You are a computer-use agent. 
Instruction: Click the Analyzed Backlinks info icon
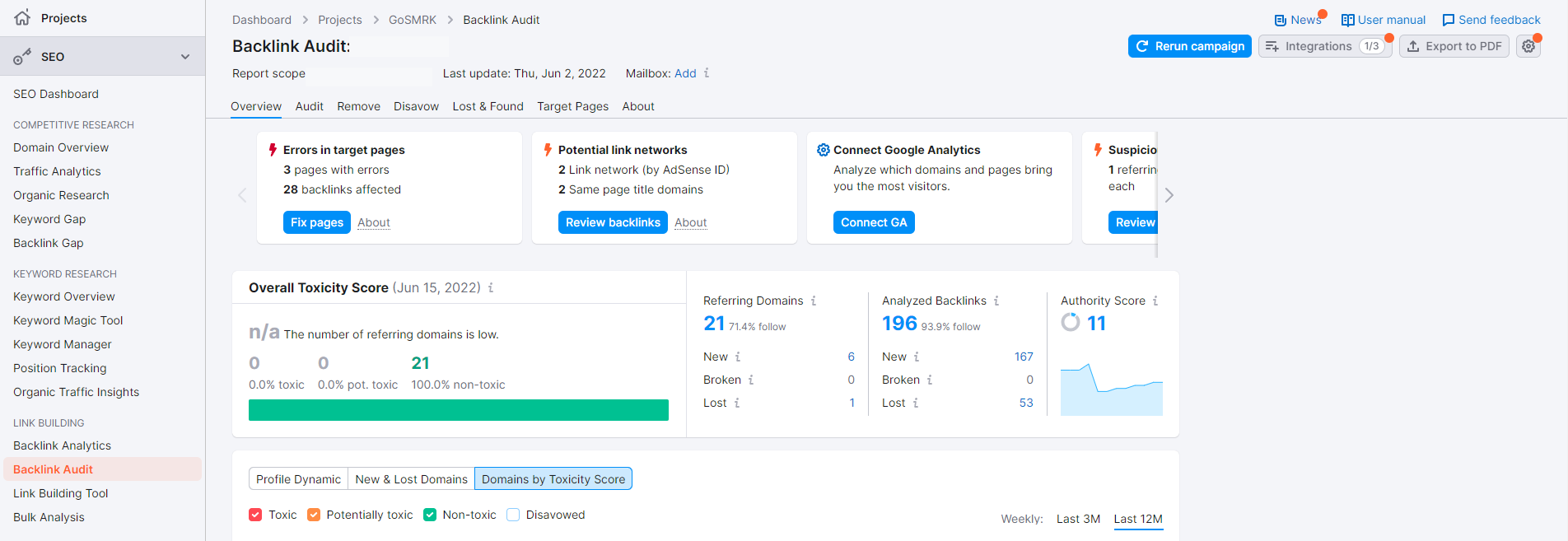(x=996, y=301)
